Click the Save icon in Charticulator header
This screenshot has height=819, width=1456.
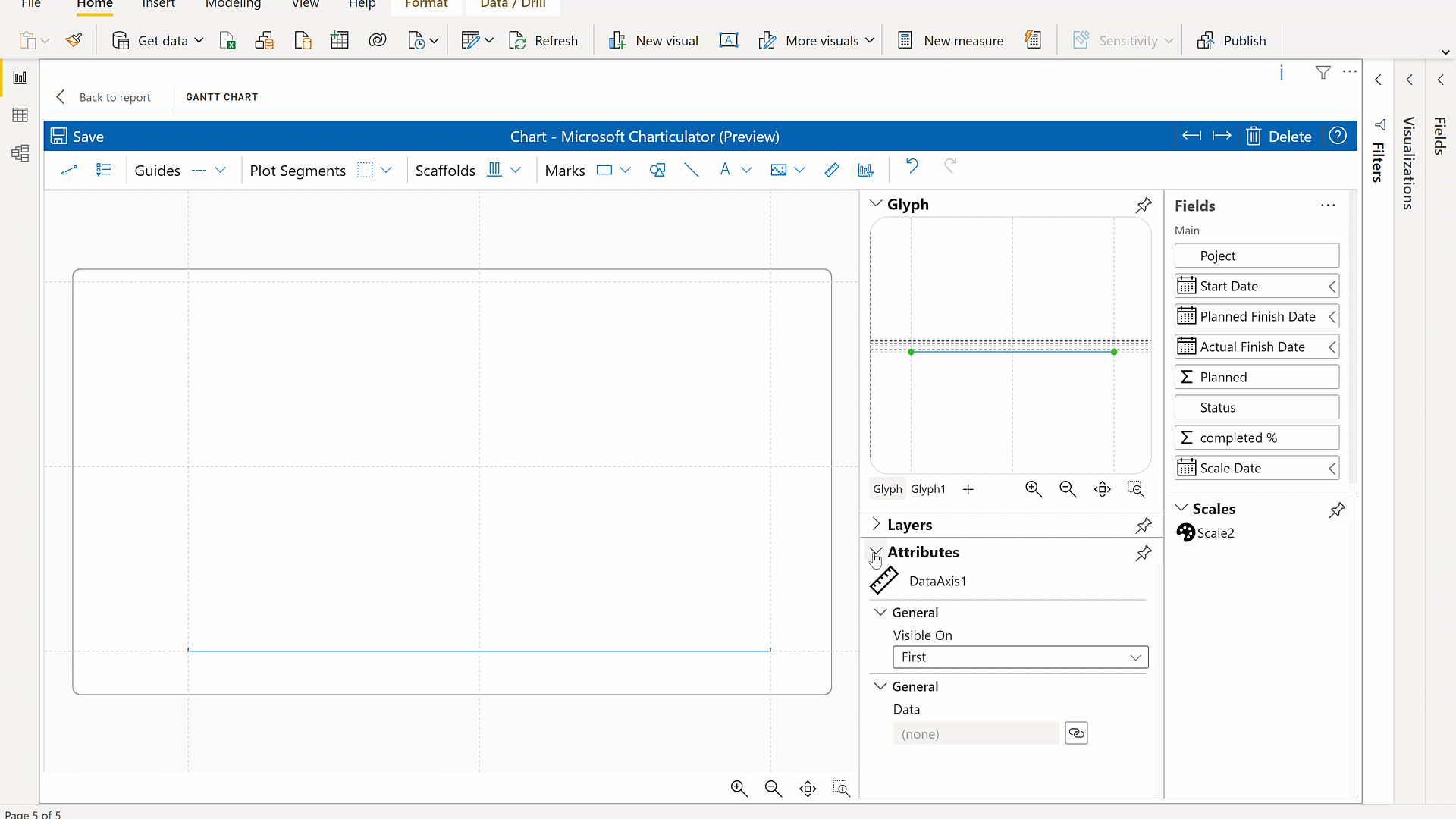tap(58, 136)
